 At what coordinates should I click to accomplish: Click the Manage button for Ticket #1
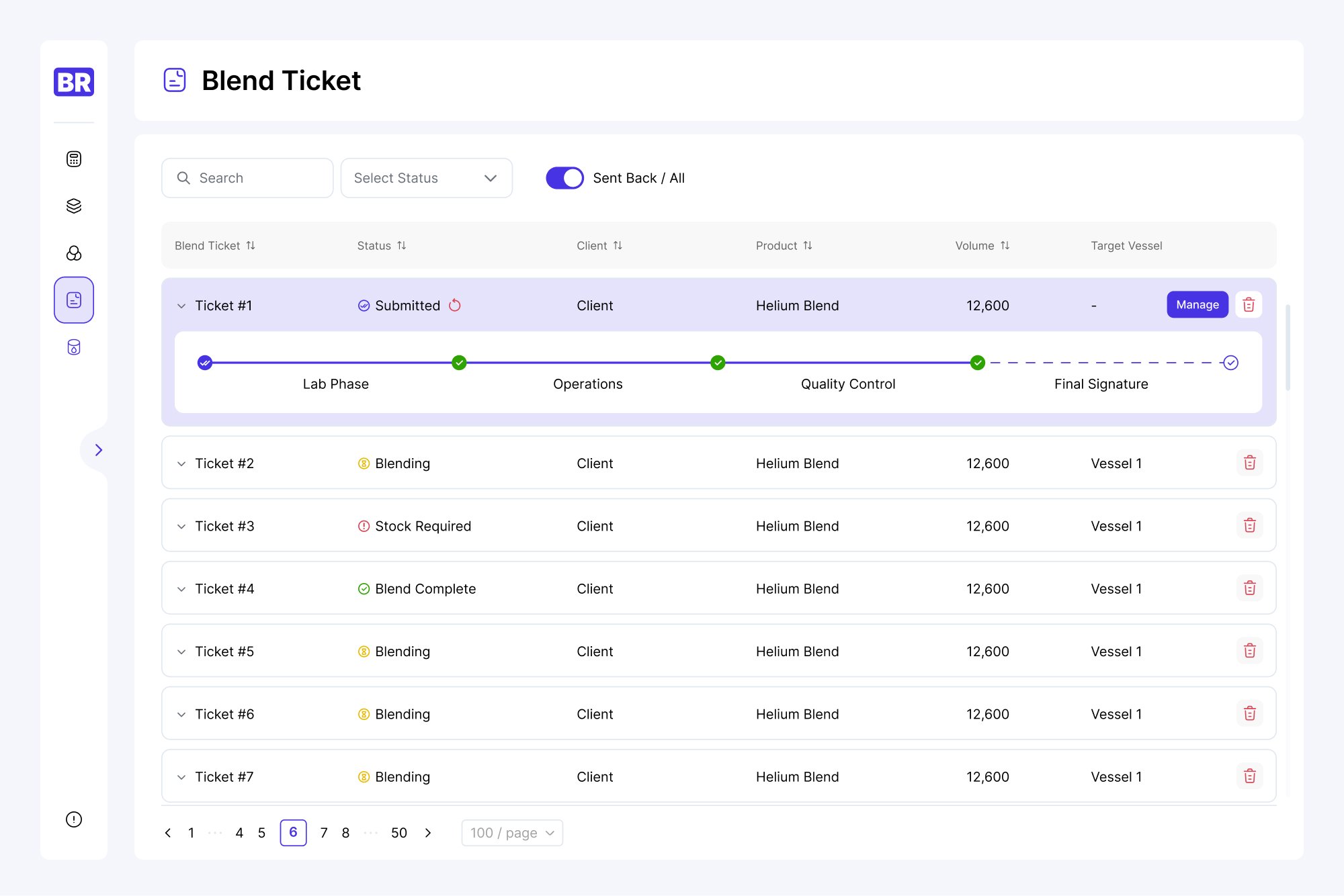click(x=1197, y=305)
